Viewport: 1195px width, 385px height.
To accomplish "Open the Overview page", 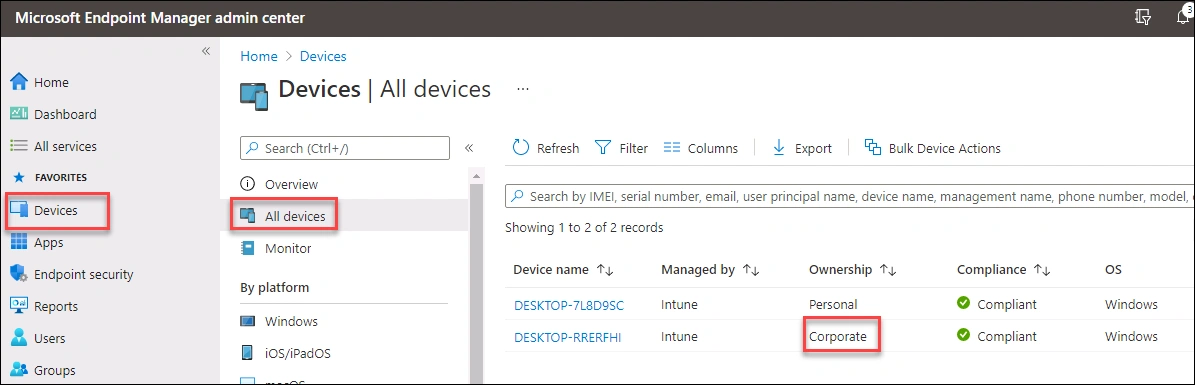I will tap(291, 184).
